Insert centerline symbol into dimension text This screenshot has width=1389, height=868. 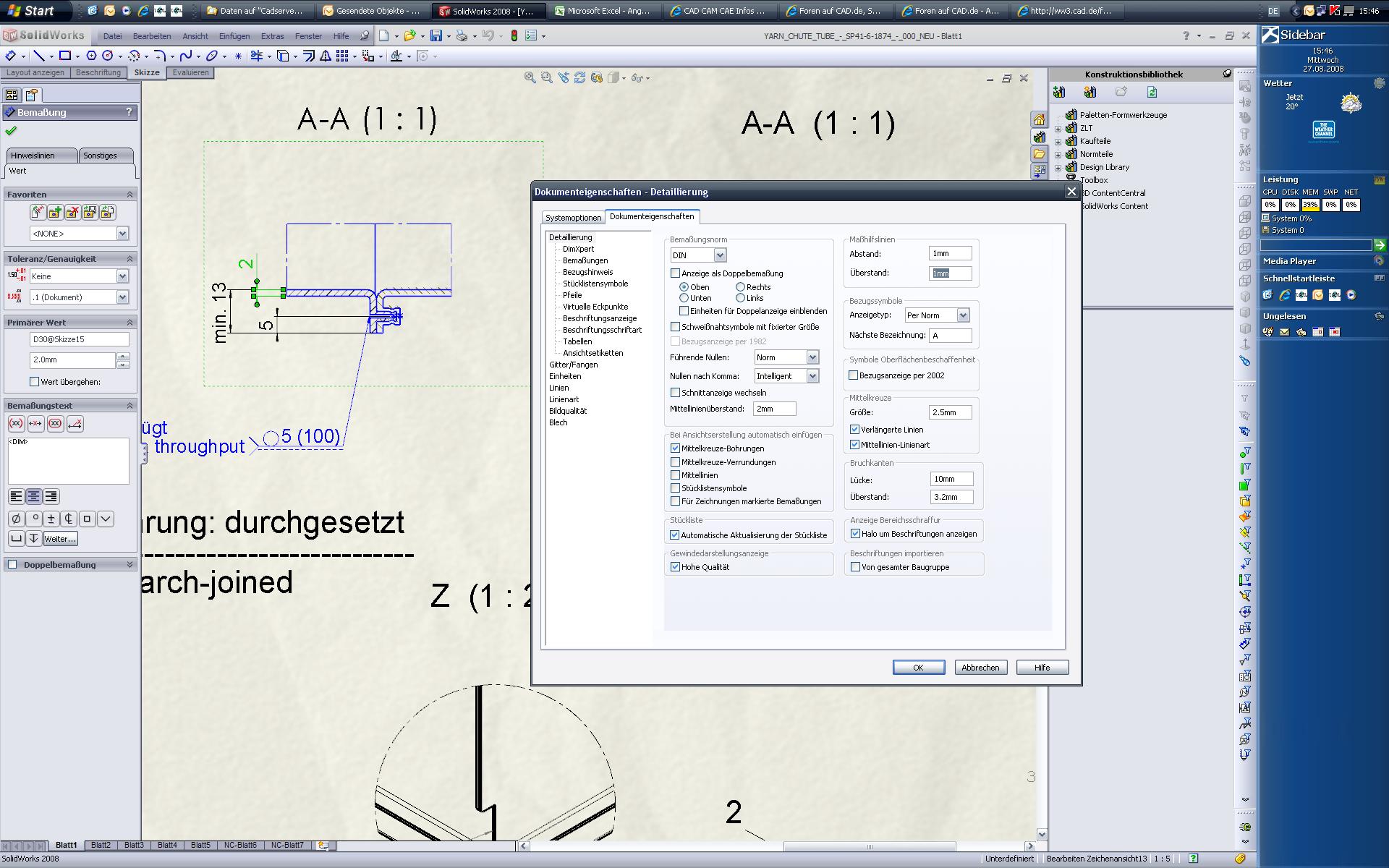point(69,519)
